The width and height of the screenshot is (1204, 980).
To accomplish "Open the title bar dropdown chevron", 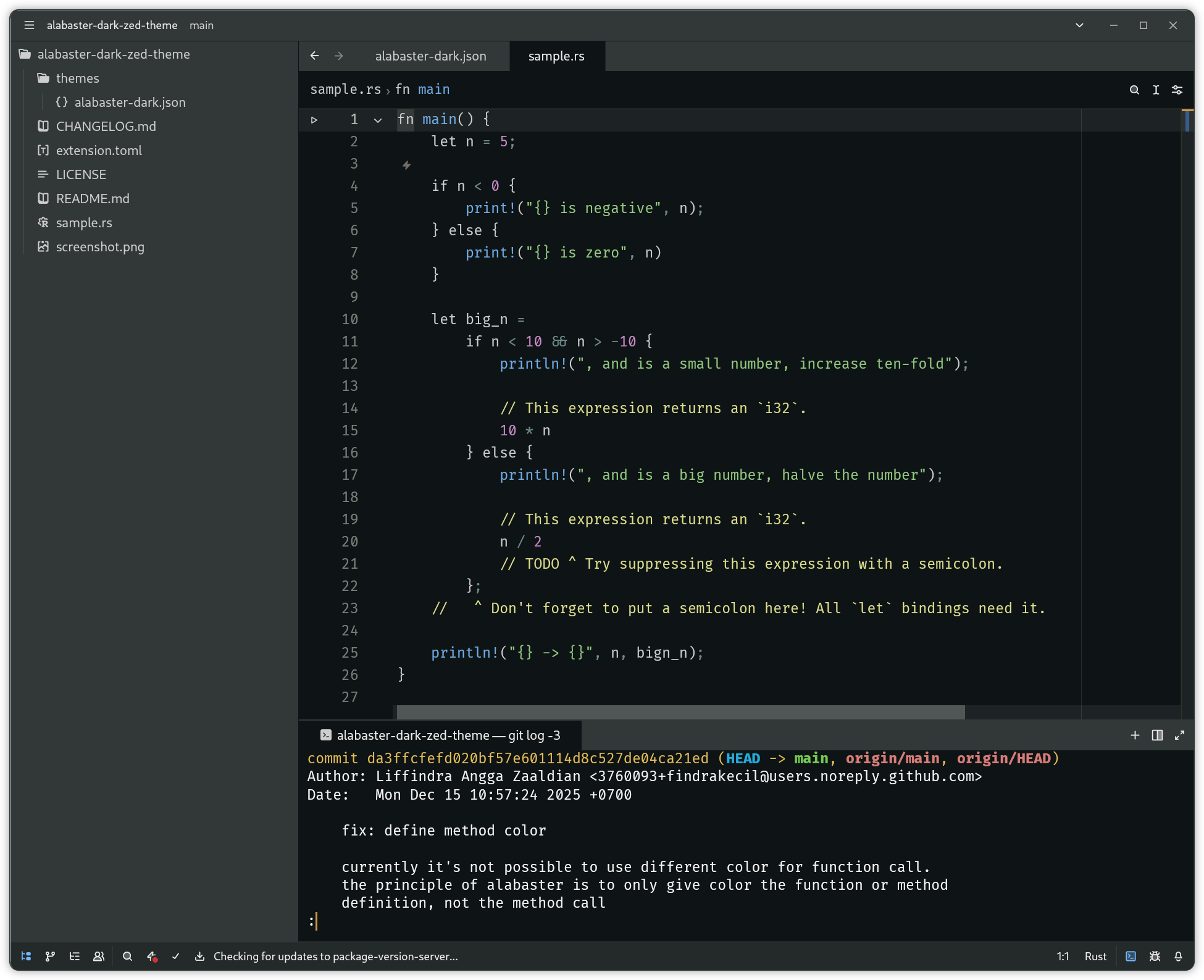I will point(1079,25).
